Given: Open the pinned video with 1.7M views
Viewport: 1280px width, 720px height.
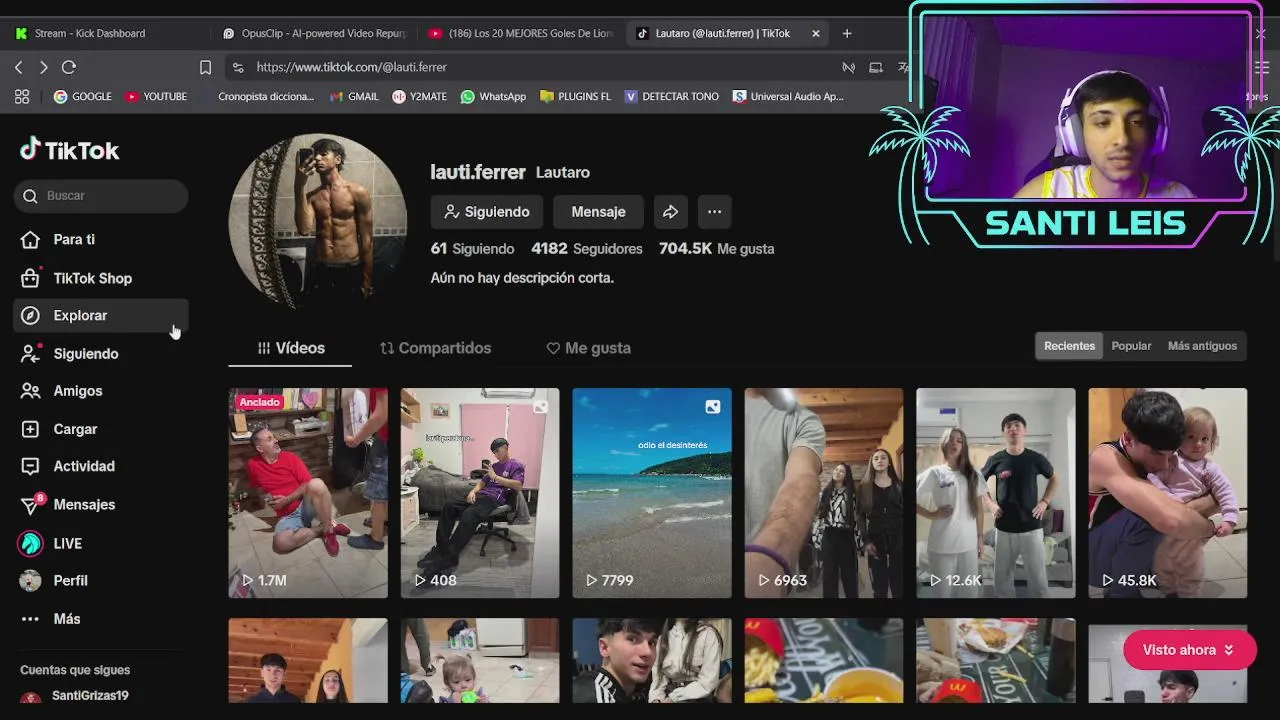Looking at the screenshot, I should click(x=308, y=493).
